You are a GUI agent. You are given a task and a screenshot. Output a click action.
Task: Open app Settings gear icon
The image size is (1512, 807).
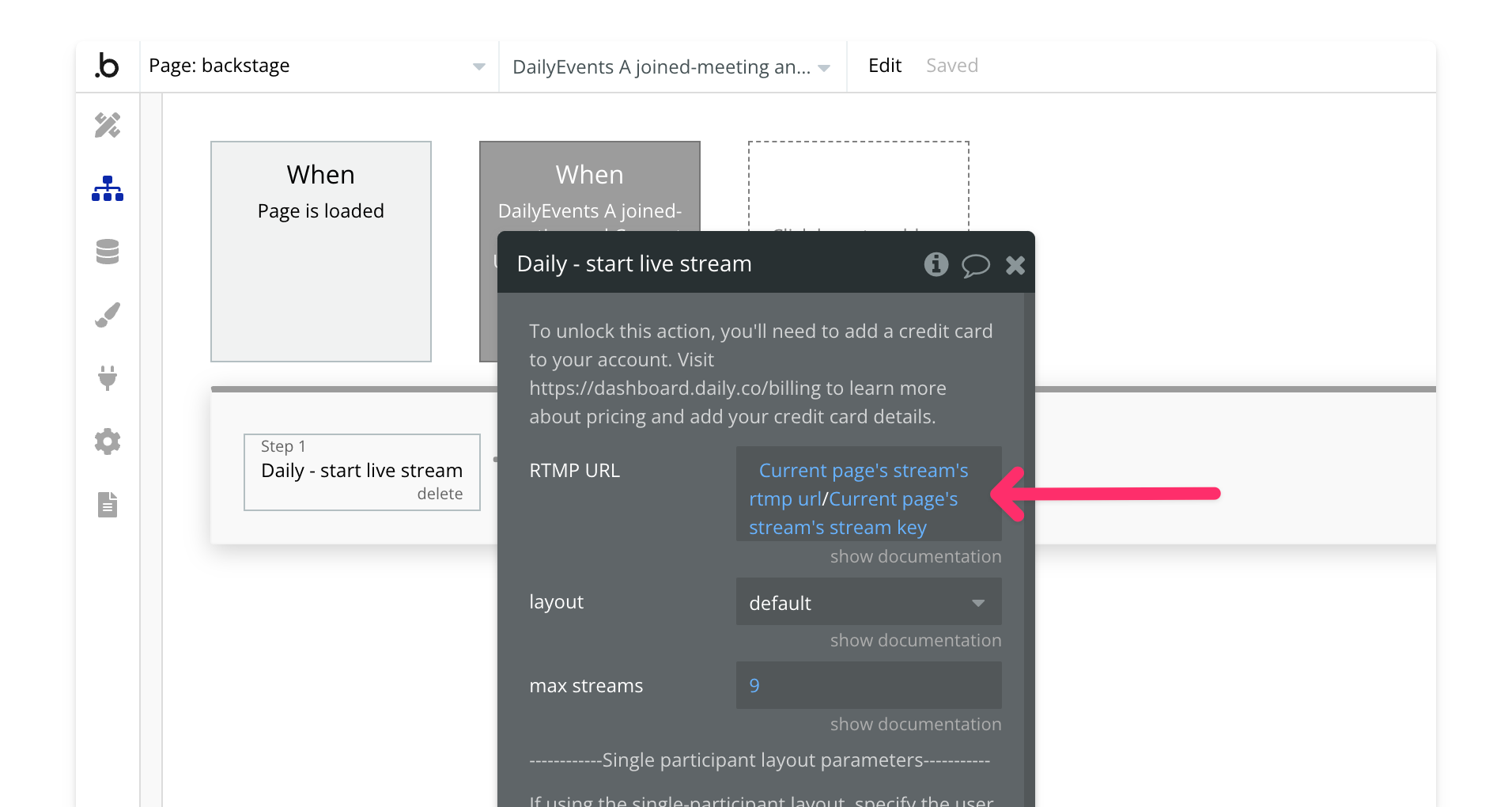(x=108, y=441)
